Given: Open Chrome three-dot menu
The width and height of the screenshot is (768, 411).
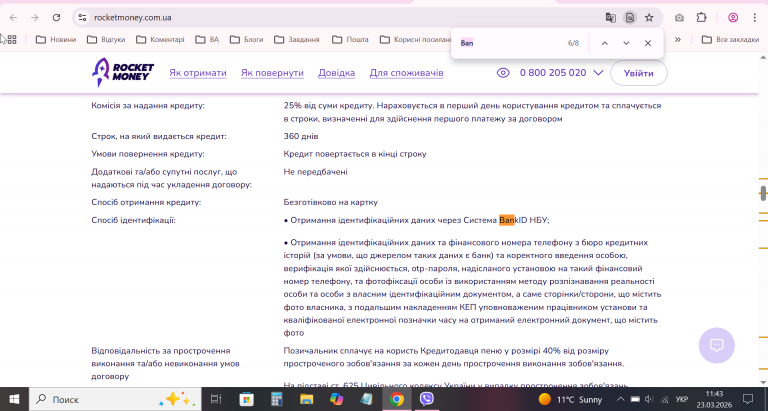Looking at the screenshot, I should pos(754,18).
